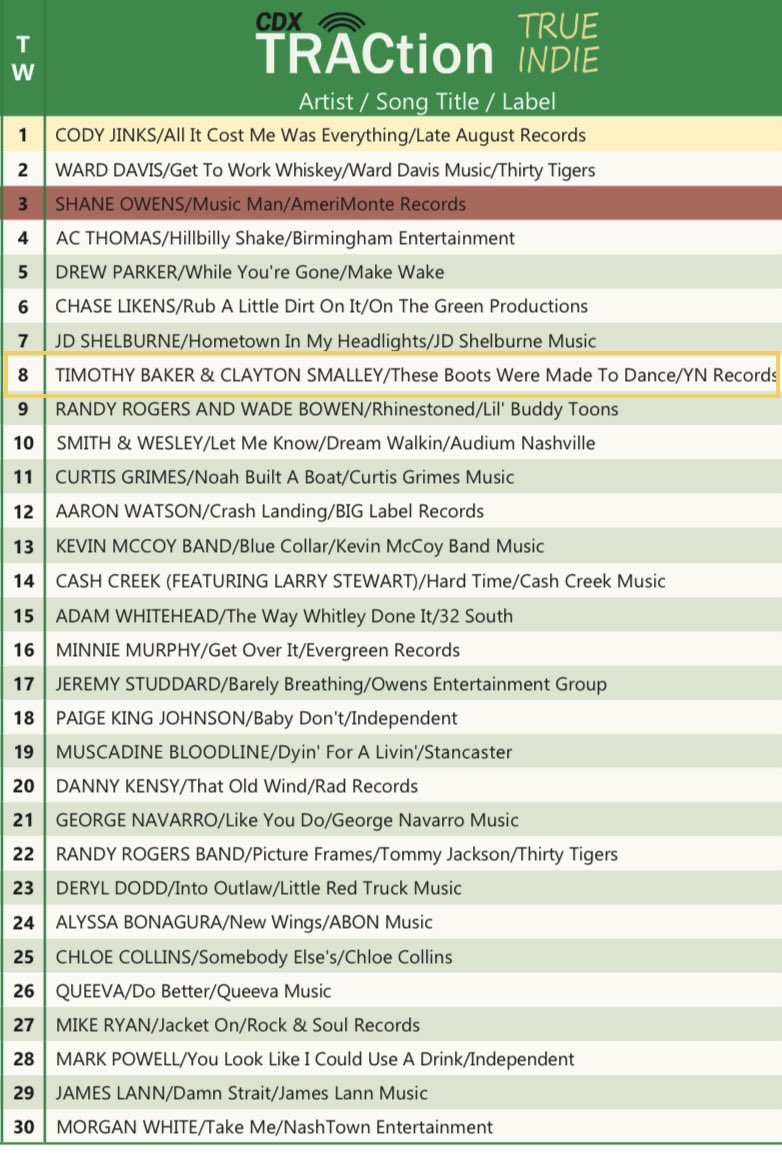Screen dimensions: 782x1153
Task: Click rank number 8 in TW column
Action: (x=23, y=375)
